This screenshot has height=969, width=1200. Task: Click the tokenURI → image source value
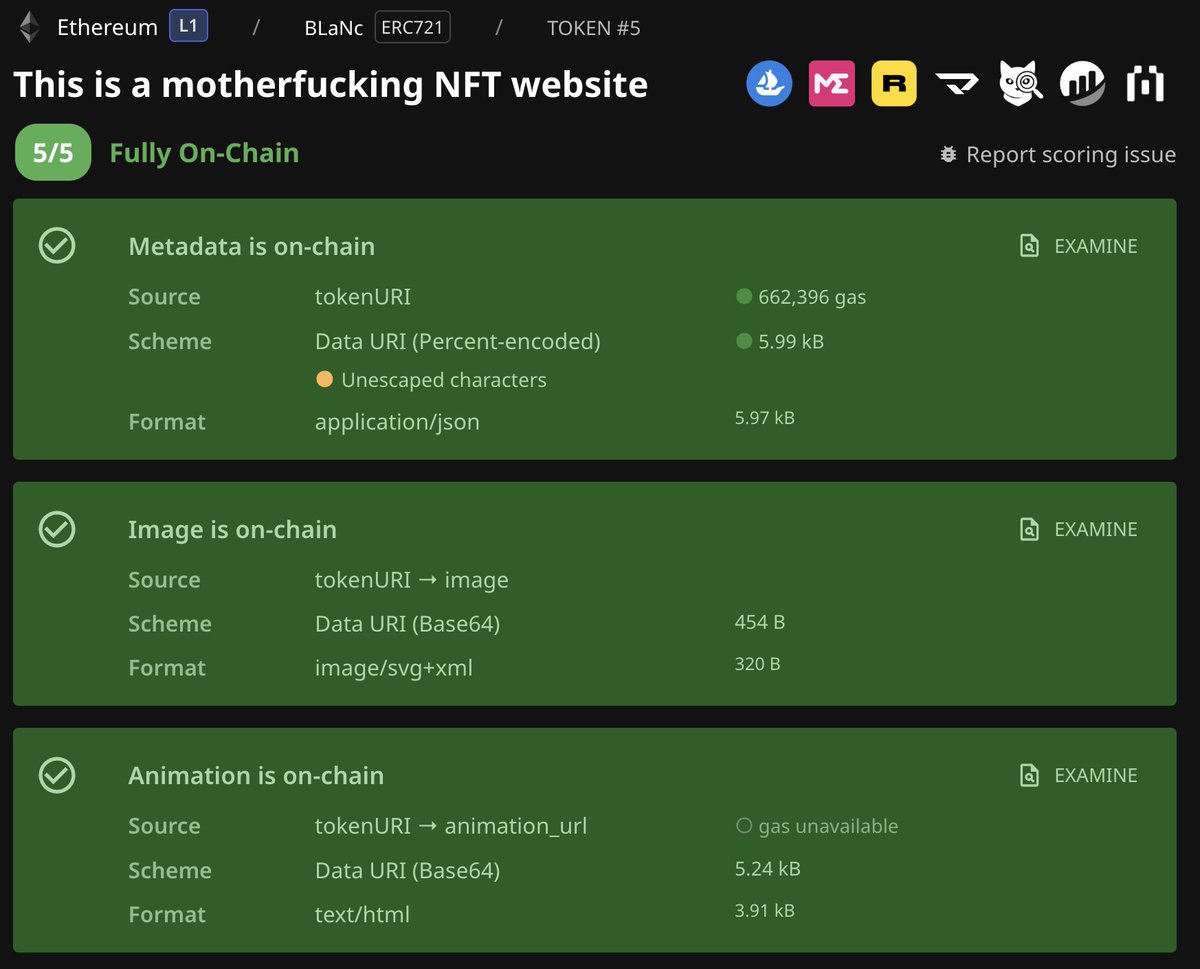tap(412, 580)
